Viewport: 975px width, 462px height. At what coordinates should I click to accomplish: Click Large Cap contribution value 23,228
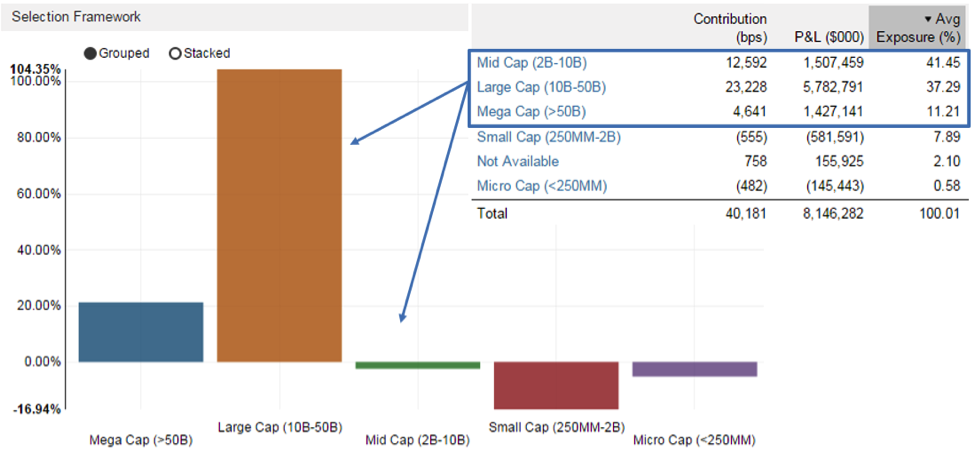point(744,87)
